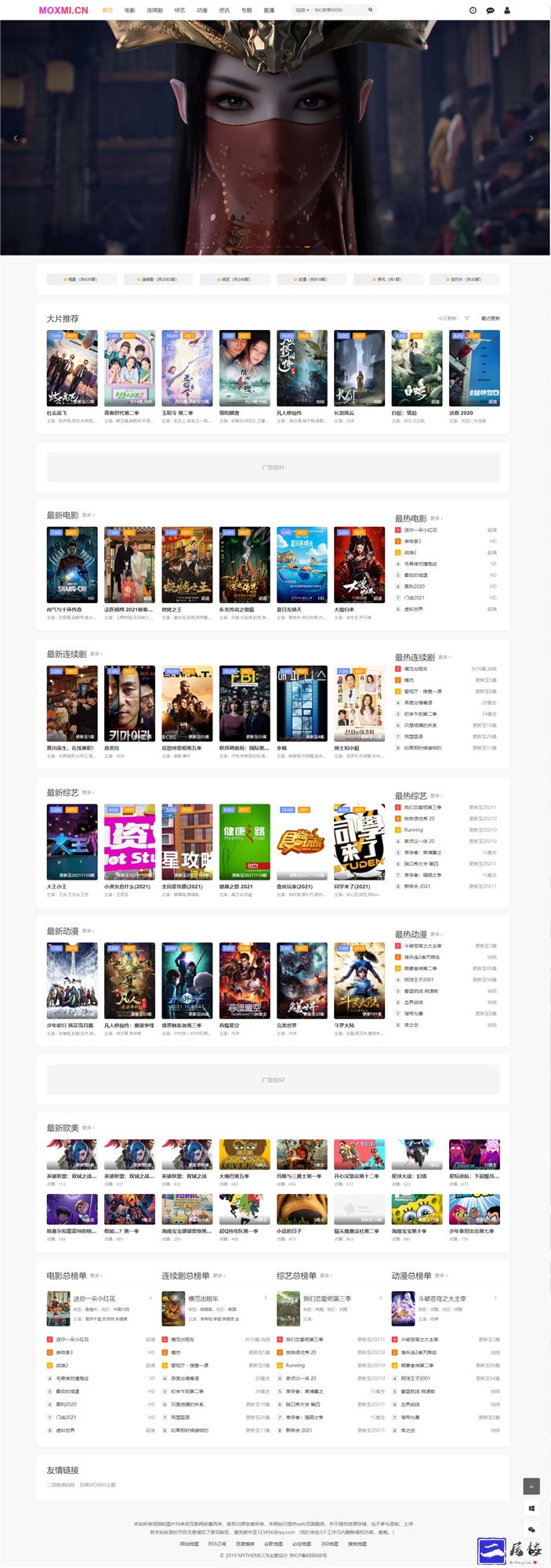The width and height of the screenshot is (551, 1568).
Task: Click the 连续剧 category count button
Action: 158,279
